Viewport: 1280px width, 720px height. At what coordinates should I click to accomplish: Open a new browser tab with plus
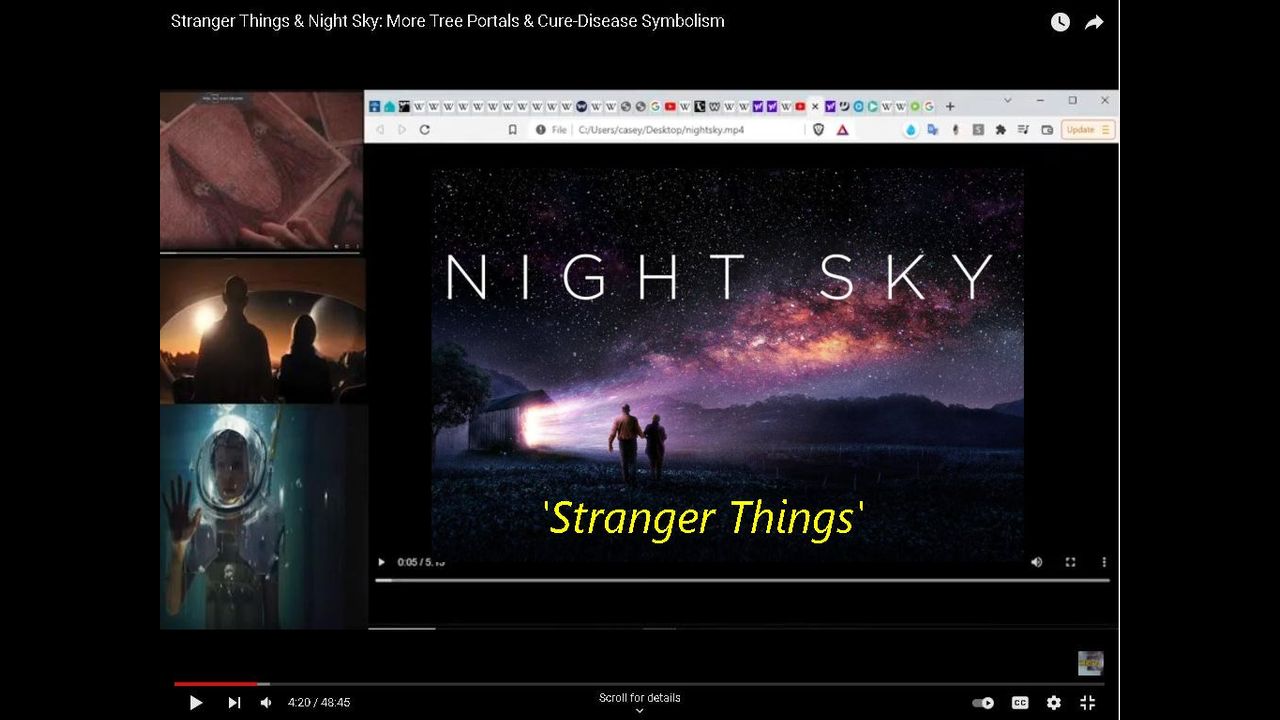[950, 106]
